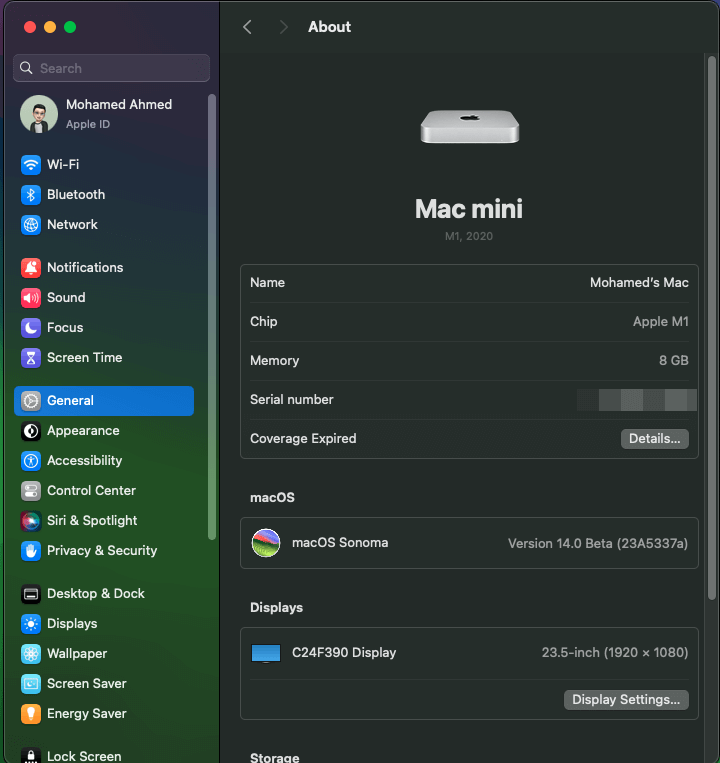Select the Screen Saver icon
The height and width of the screenshot is (763, 720).
pos(31,684)
